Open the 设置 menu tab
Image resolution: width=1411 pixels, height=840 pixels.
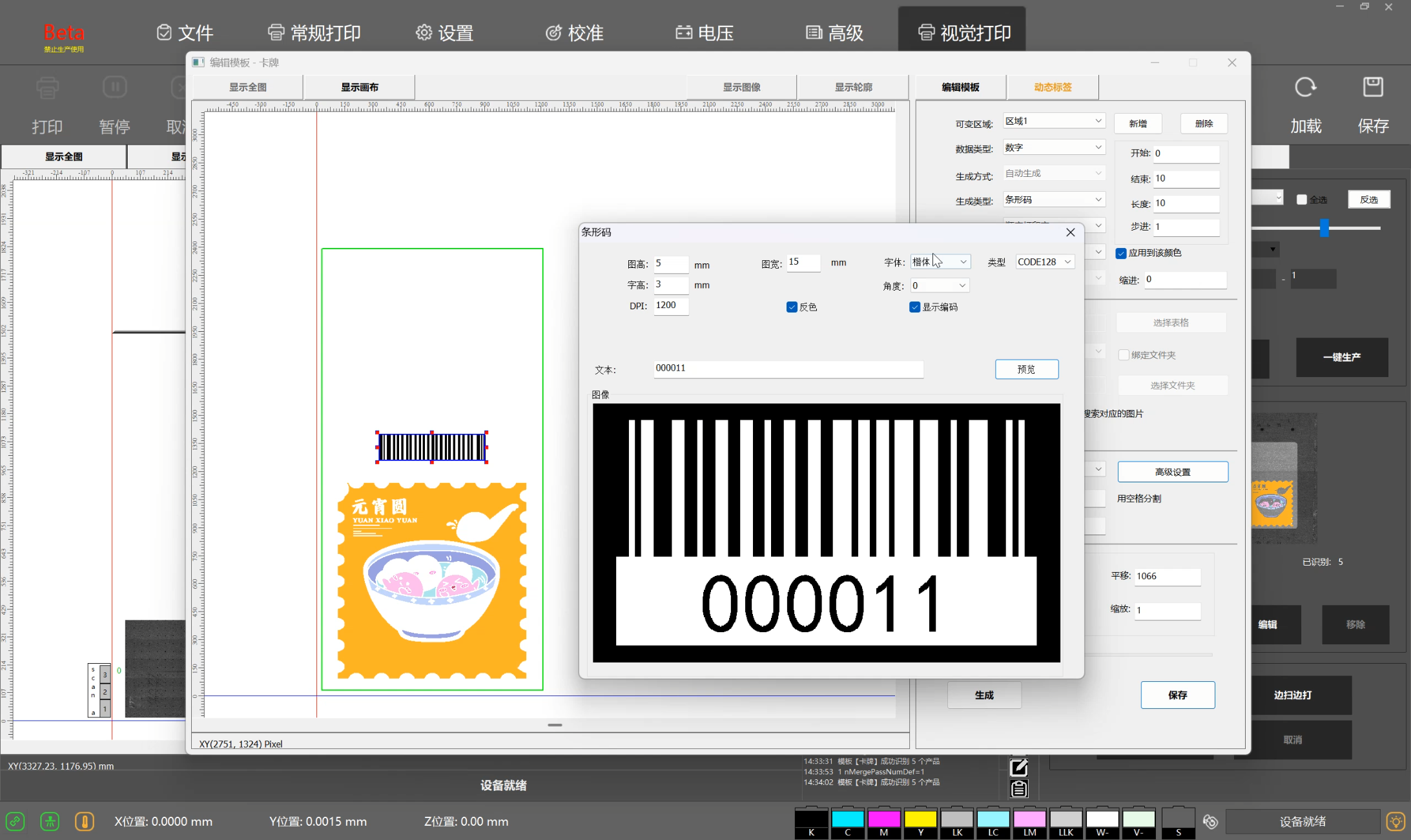[444, 33]
